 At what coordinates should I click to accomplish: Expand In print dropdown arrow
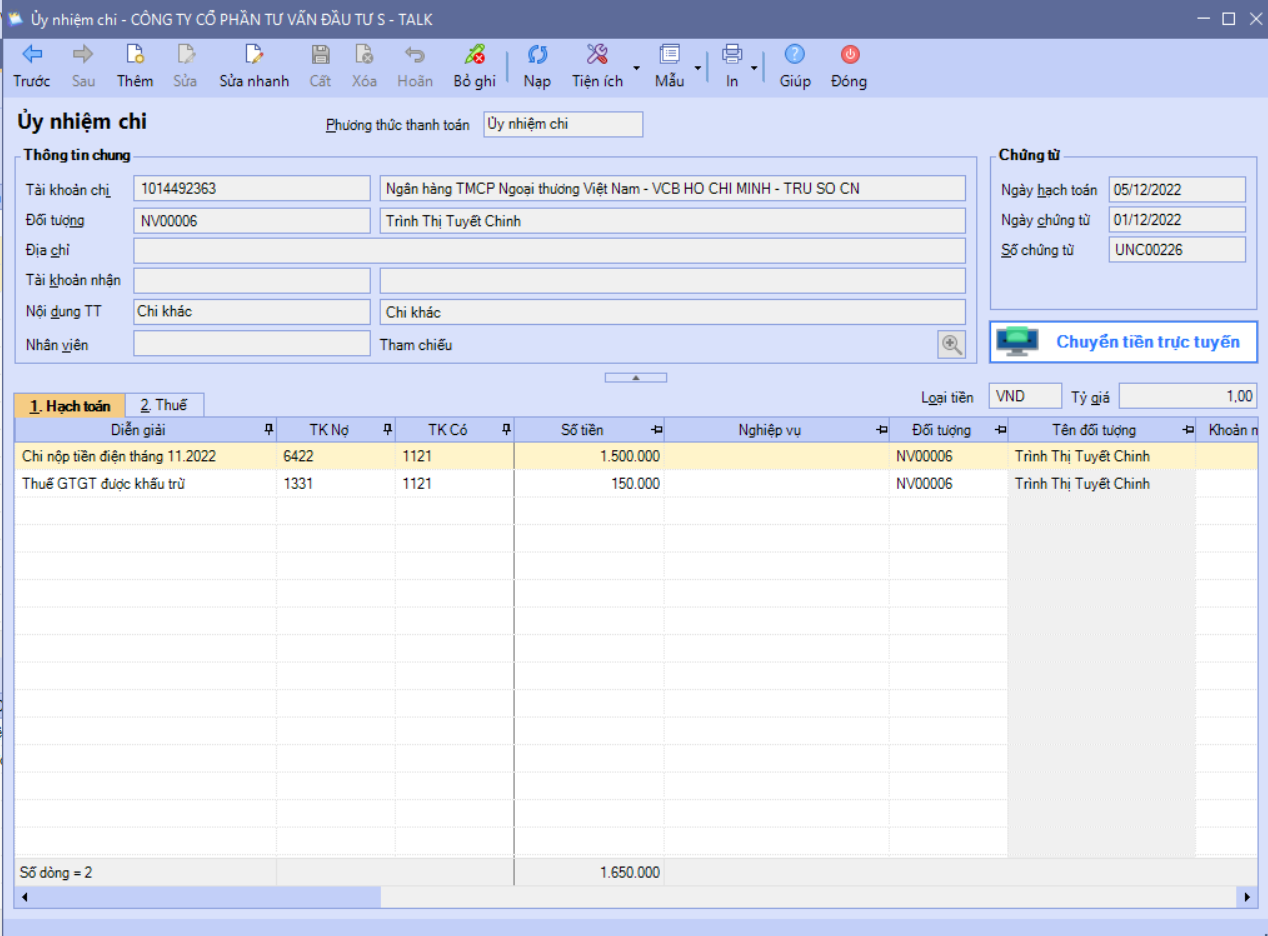(x=754, y=67)
